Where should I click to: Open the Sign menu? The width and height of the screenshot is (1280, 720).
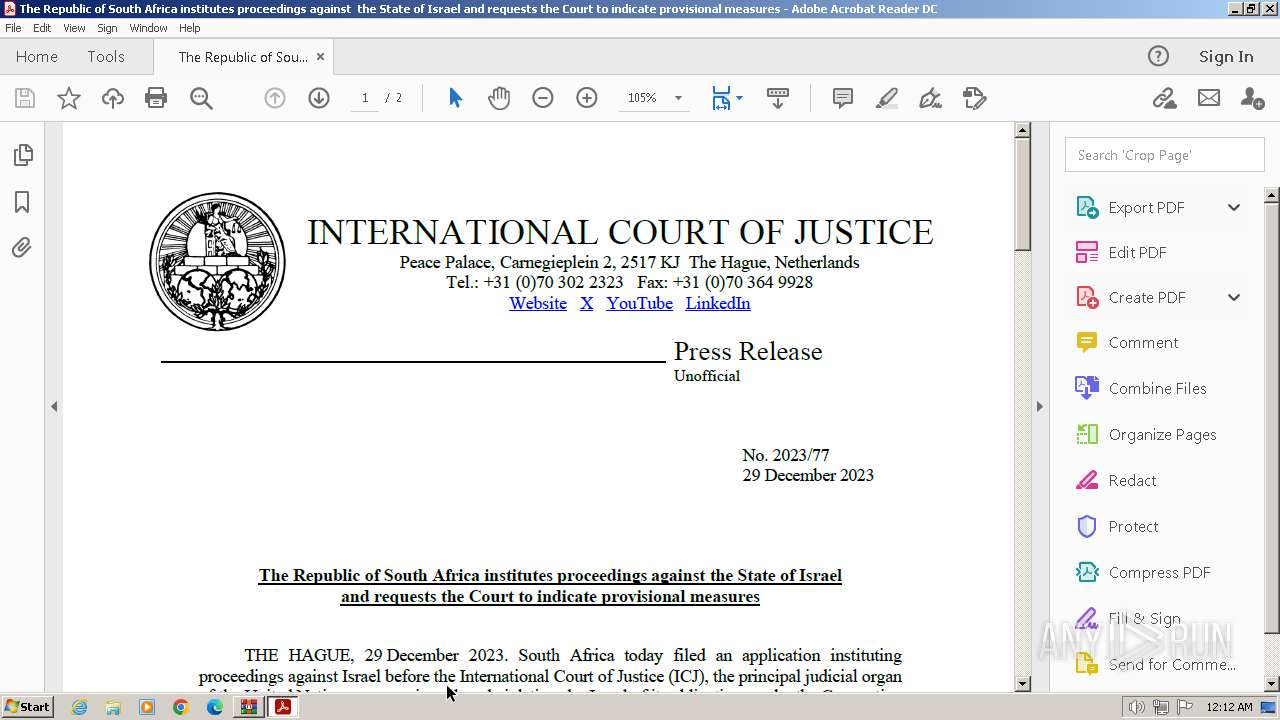tap(107, 28)
